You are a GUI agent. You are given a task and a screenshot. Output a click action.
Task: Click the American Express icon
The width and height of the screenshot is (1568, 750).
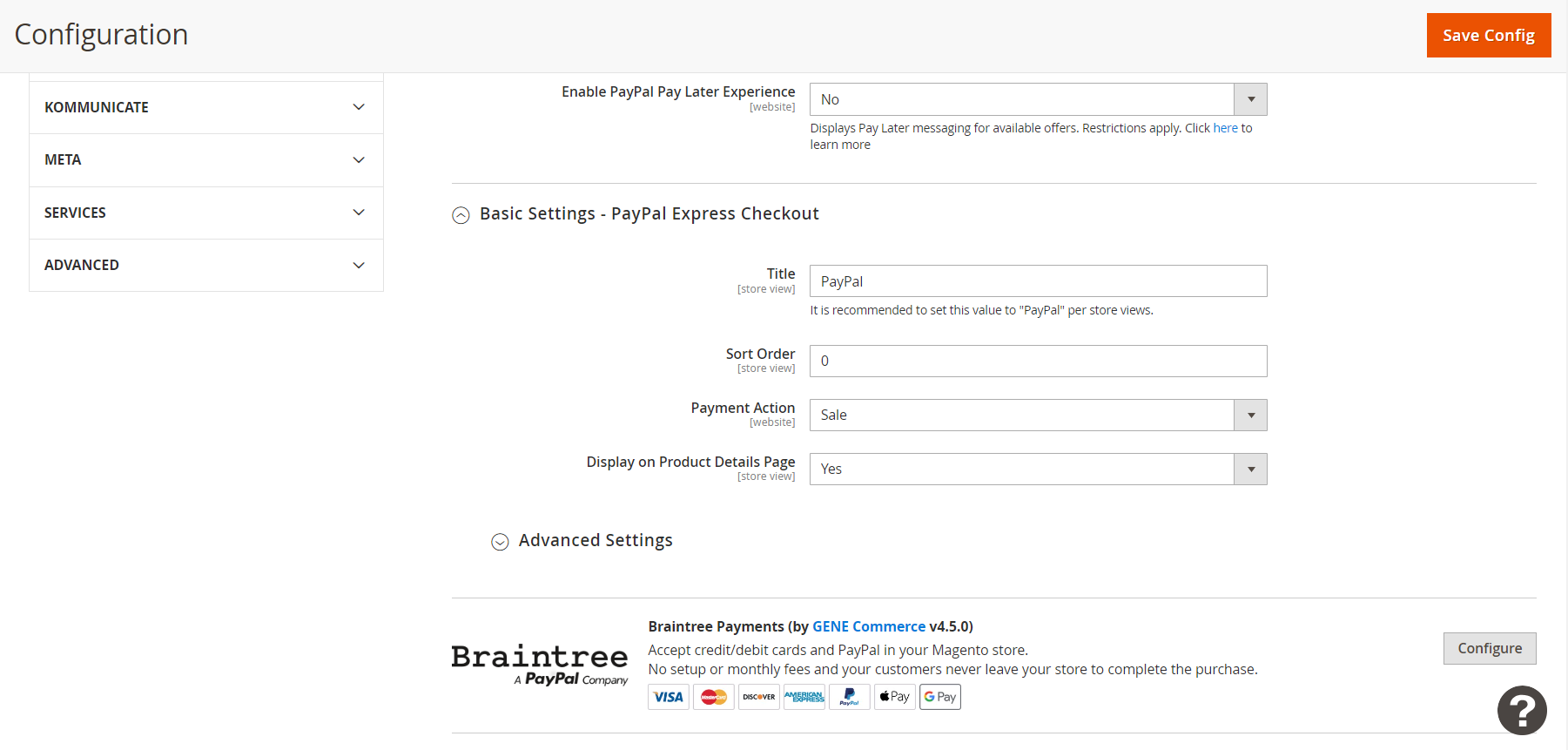click(804, 697)
